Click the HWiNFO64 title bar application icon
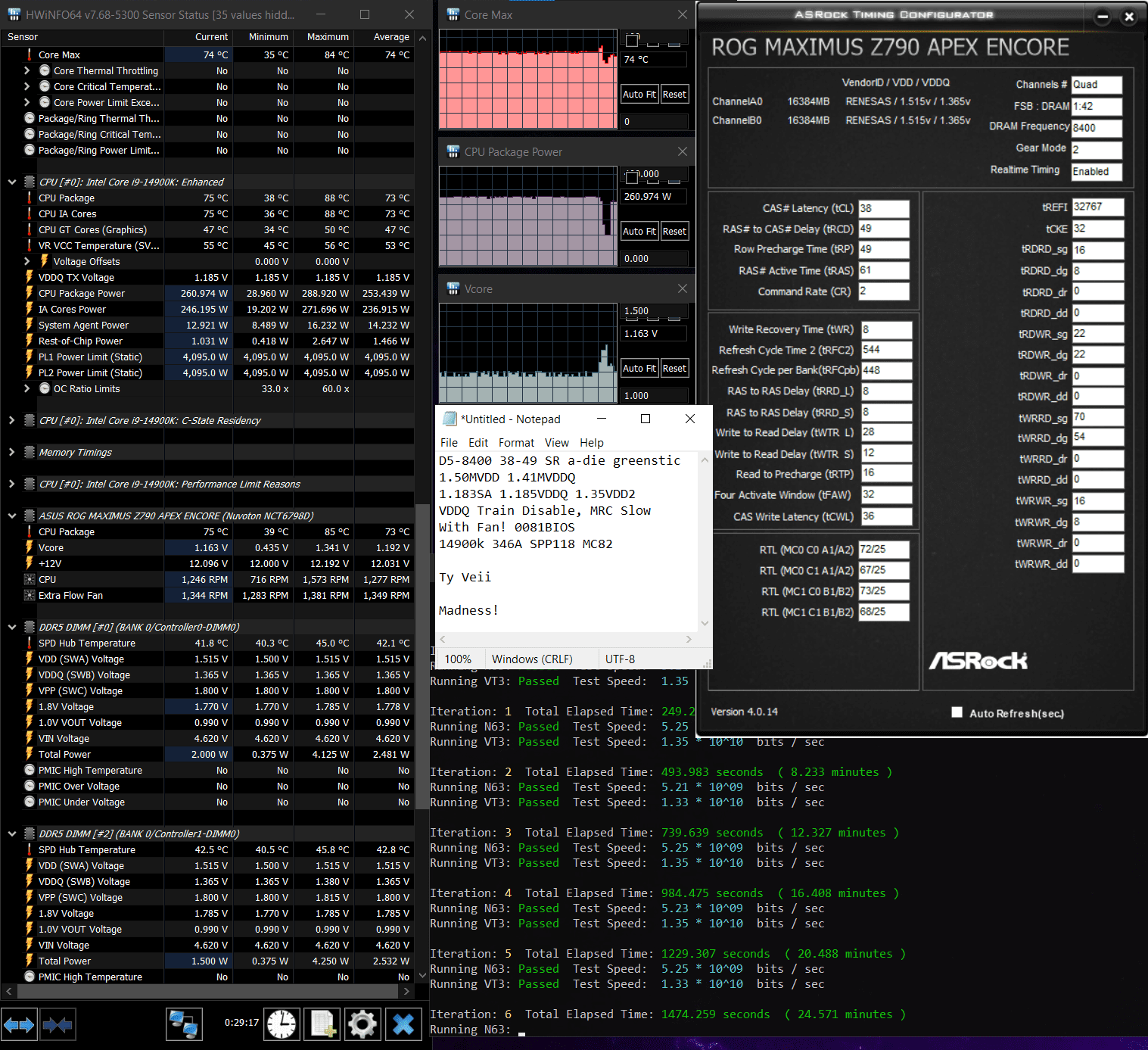The height and width of the screenshot is (1050, 1148). (x=14, y=14)
